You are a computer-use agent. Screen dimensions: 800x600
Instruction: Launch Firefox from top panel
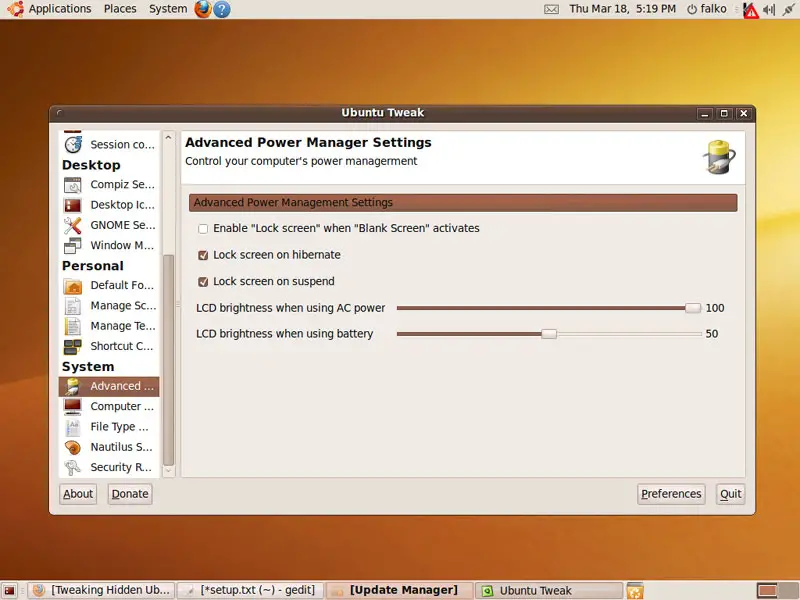point(203,9)
